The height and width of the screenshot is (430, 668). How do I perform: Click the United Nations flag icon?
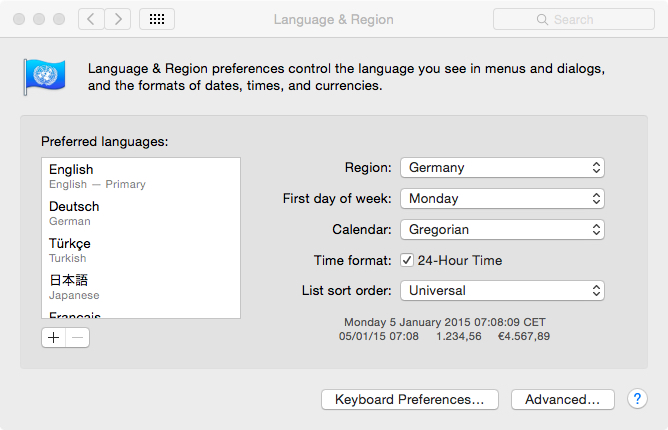click(44, 76)
